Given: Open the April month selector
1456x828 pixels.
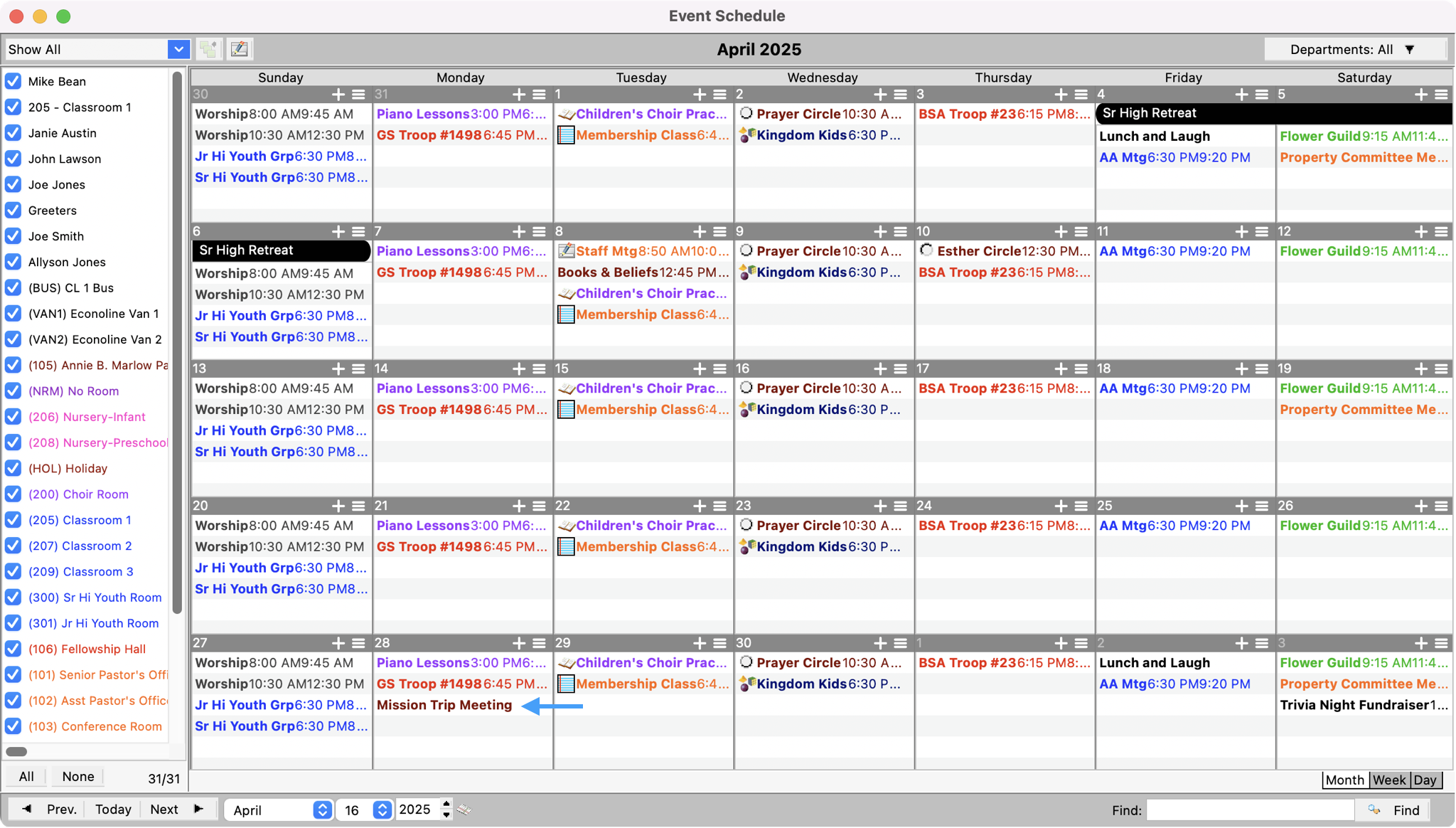Looking at the screenshot, I should [279, 810].
